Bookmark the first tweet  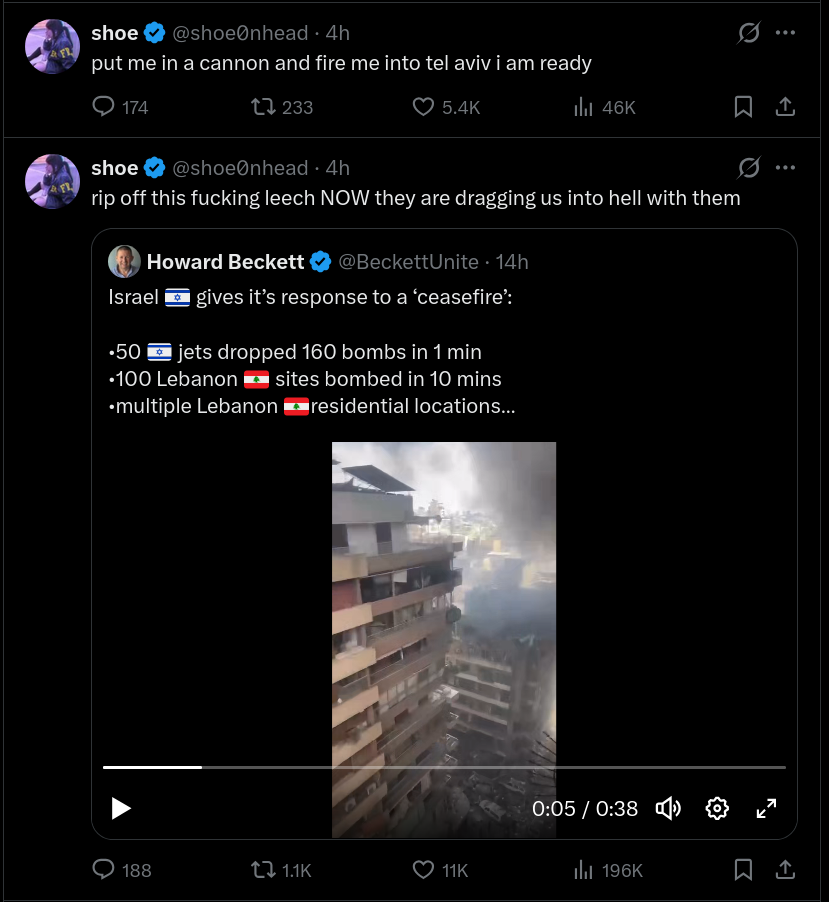743,107
